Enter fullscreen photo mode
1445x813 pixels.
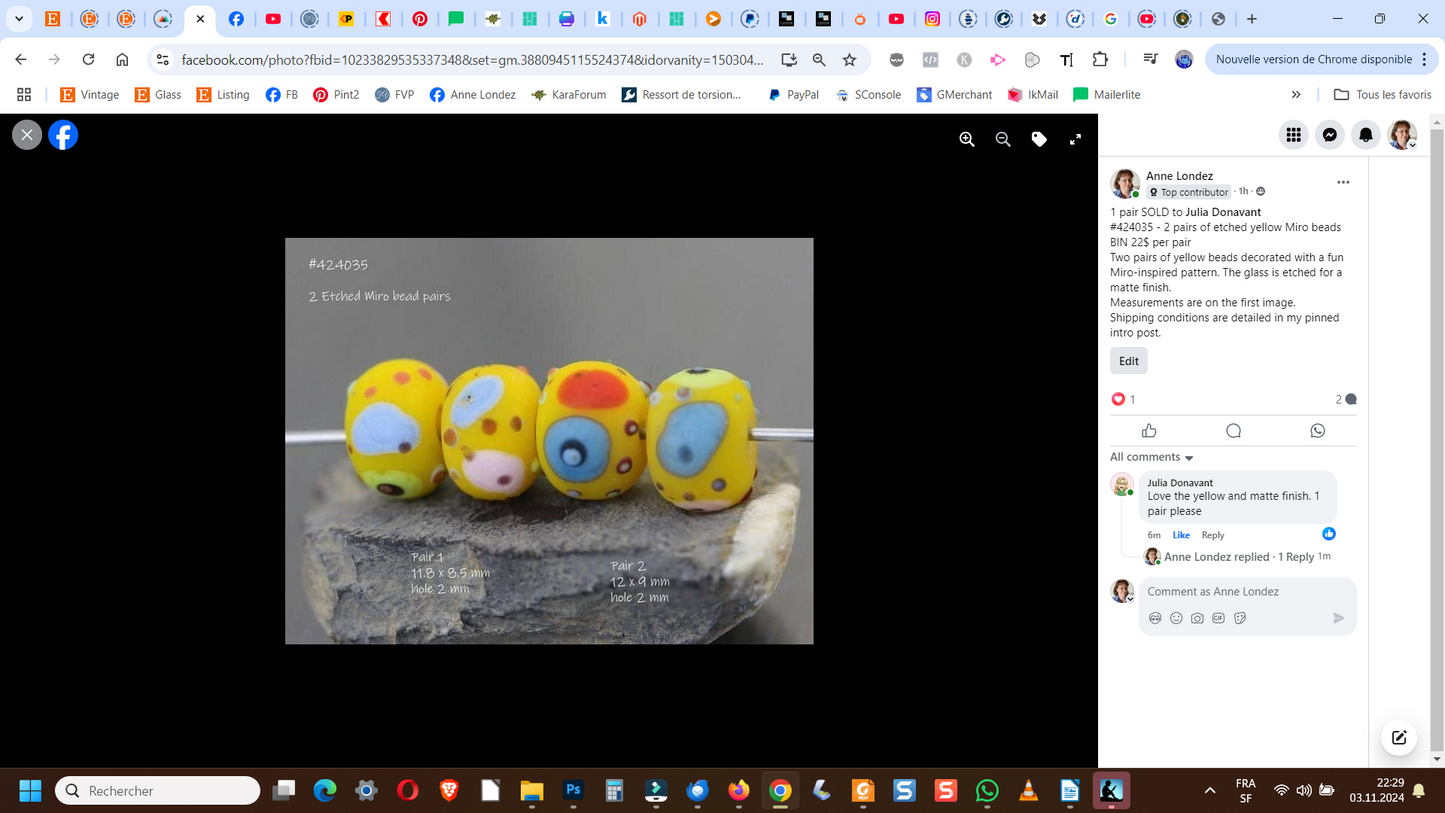pyautogui.click(x=1075, y=140)
